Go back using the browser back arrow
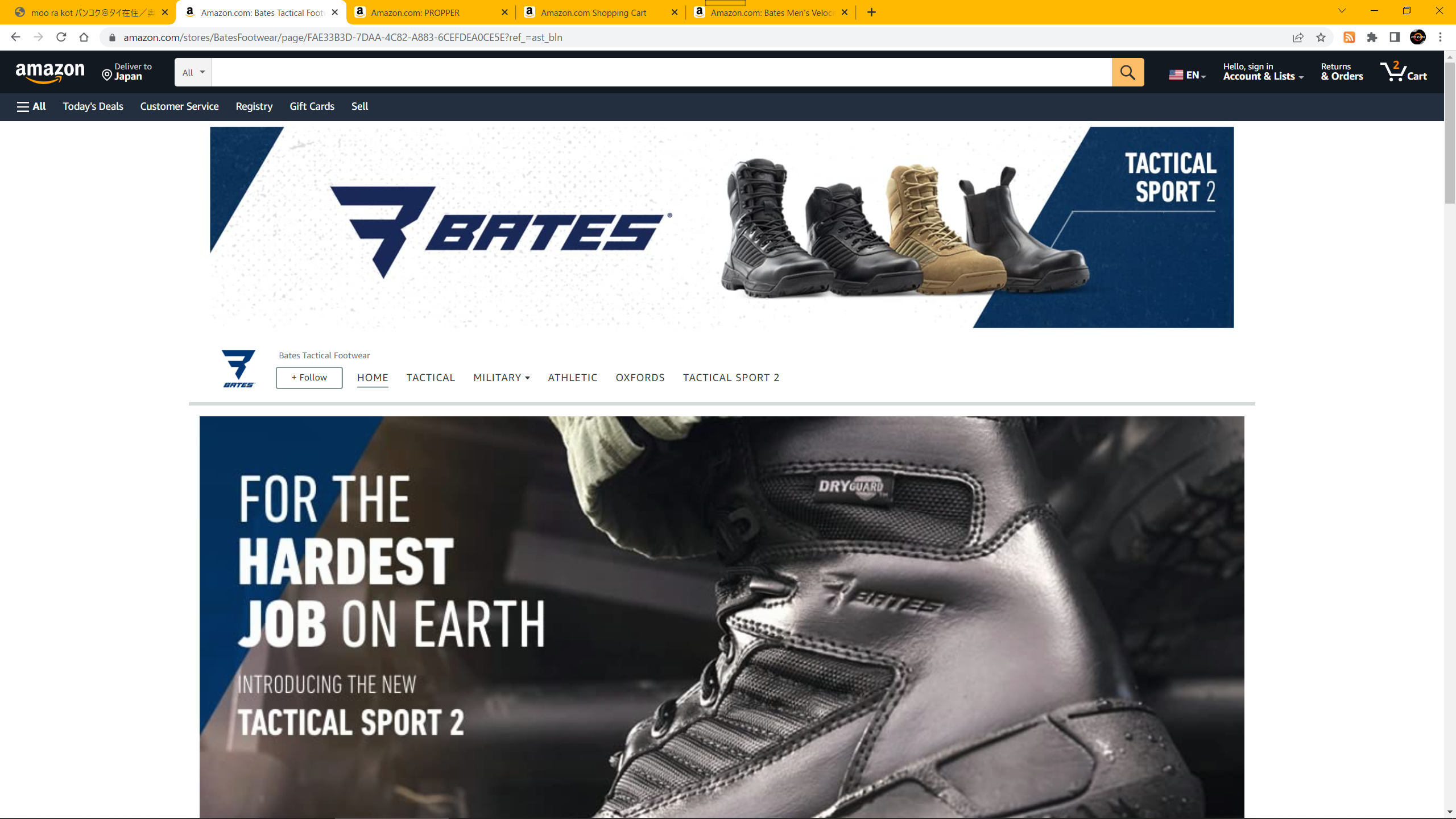The height and width of the screenshot is (819, 1456). click(15, 37)
